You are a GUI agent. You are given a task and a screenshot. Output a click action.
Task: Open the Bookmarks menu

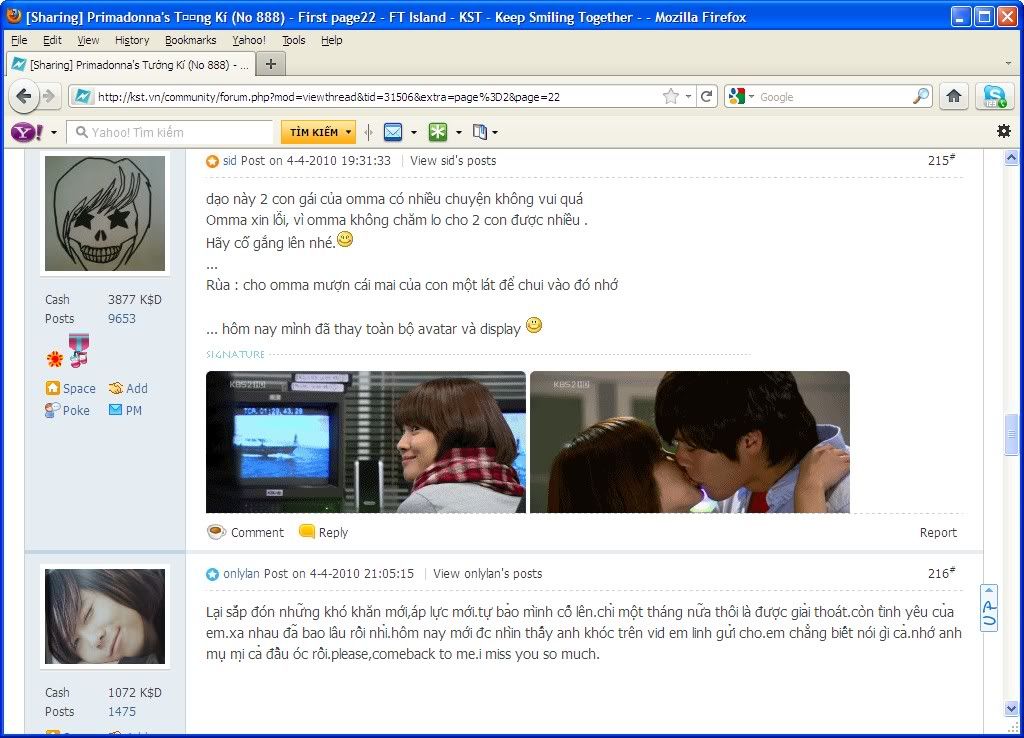pos(191,40)
